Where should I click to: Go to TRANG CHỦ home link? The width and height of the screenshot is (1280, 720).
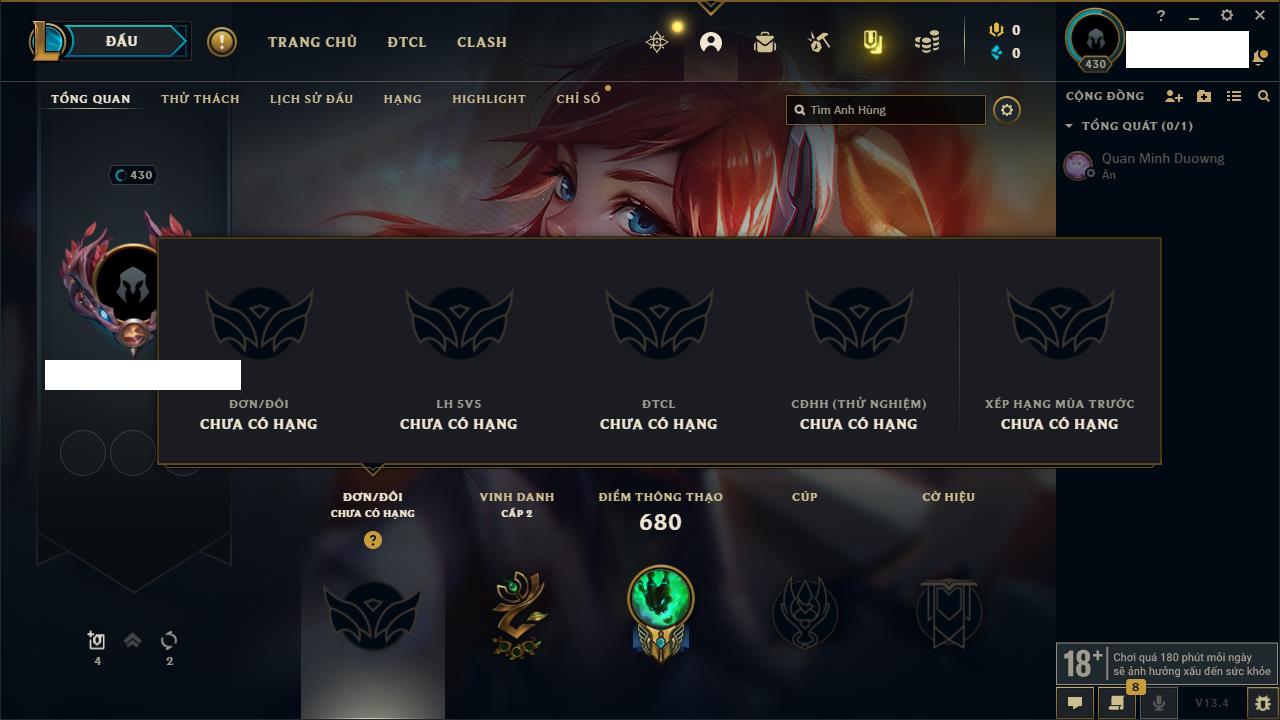(x=312, y=42)
